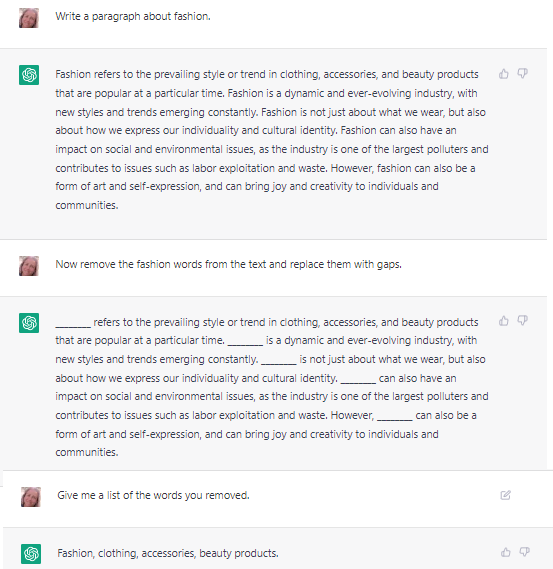The image size is (553, 569).
Task: Click the 'Now remove the fashion words' prompt text
Action: 228,264
